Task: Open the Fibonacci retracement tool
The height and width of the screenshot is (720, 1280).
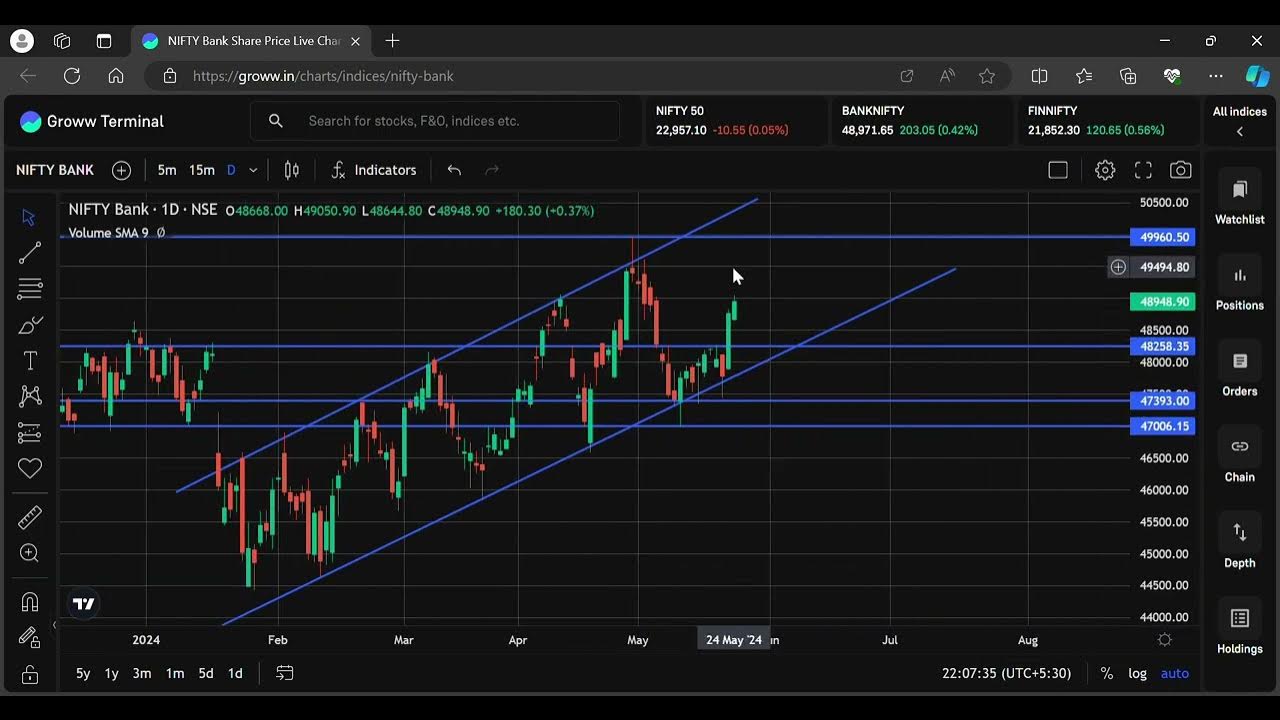Action: click(29, 289)
